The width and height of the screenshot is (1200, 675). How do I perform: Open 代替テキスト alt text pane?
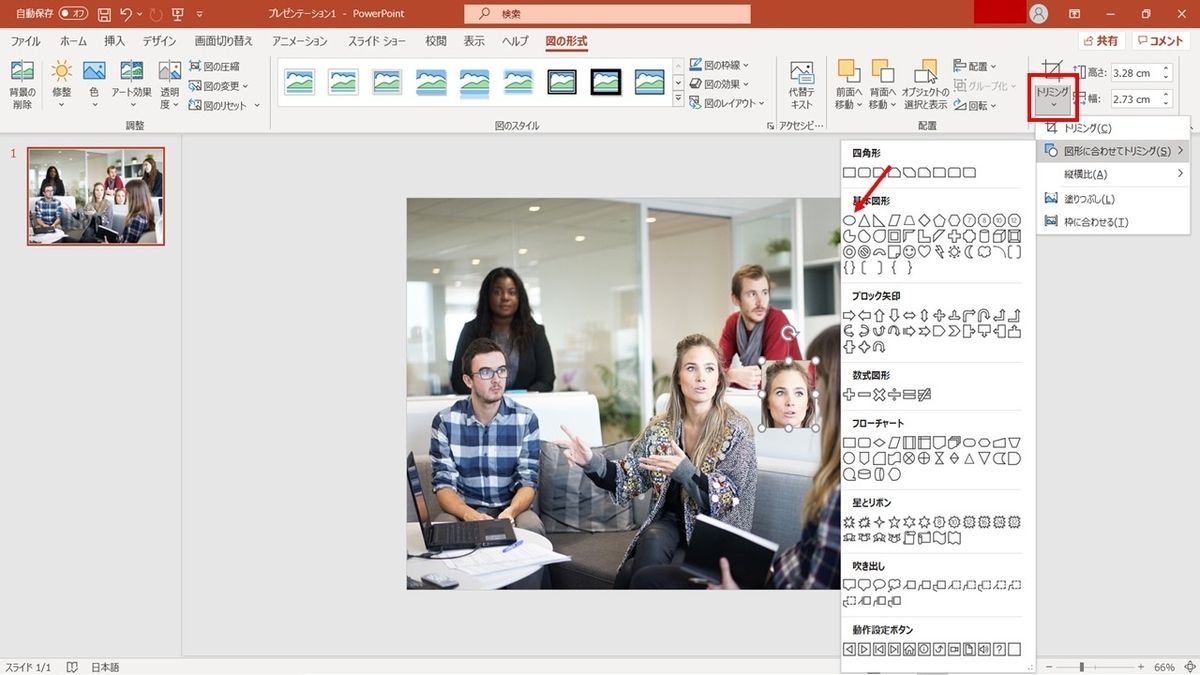click(x=802, y=85)
